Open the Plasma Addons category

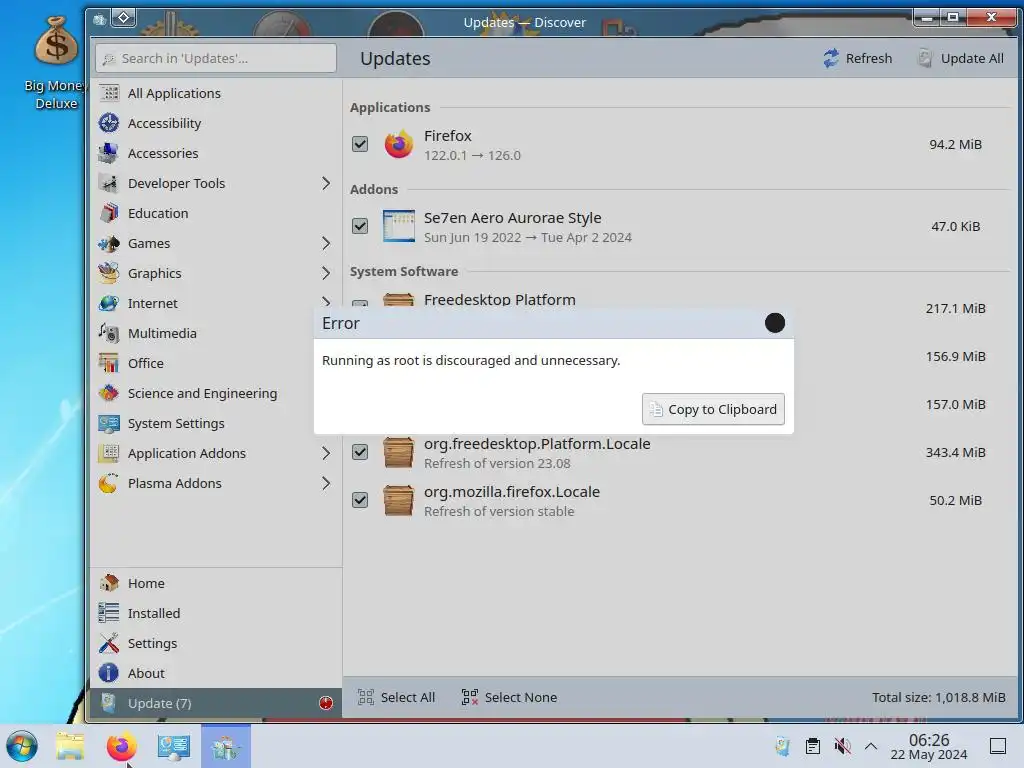pos(216,483)
